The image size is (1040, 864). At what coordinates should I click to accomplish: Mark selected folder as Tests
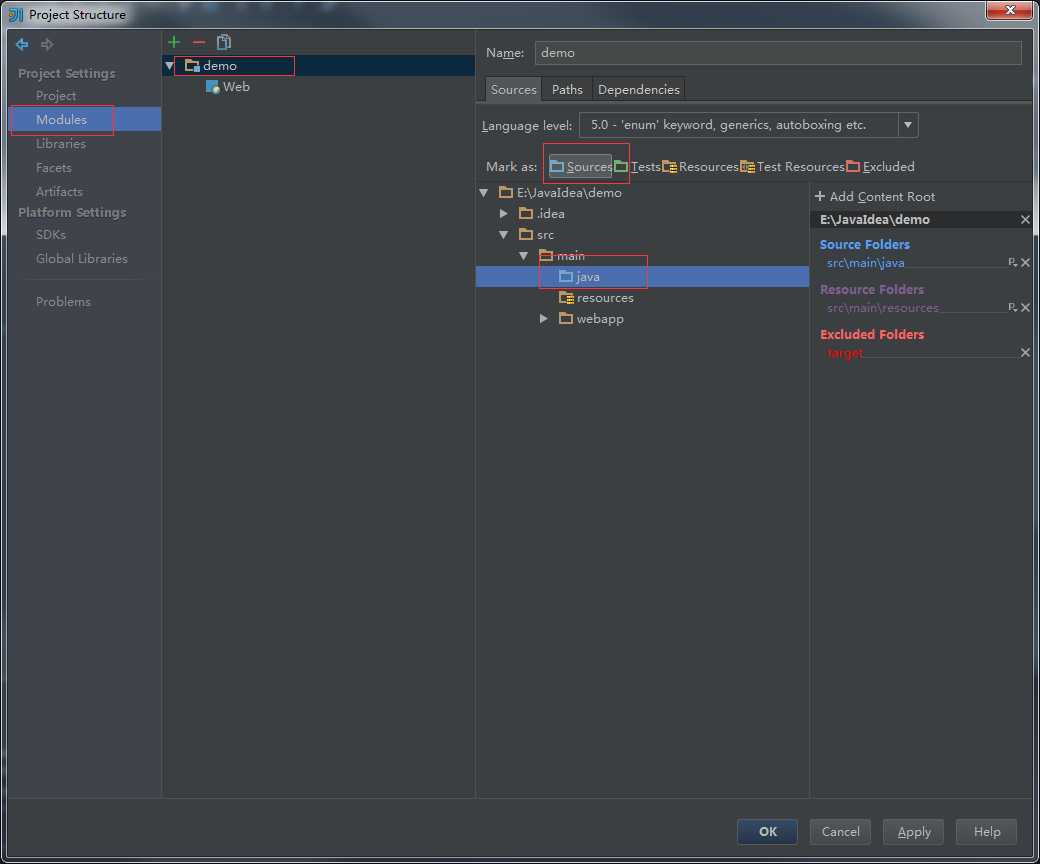point(637,166)
